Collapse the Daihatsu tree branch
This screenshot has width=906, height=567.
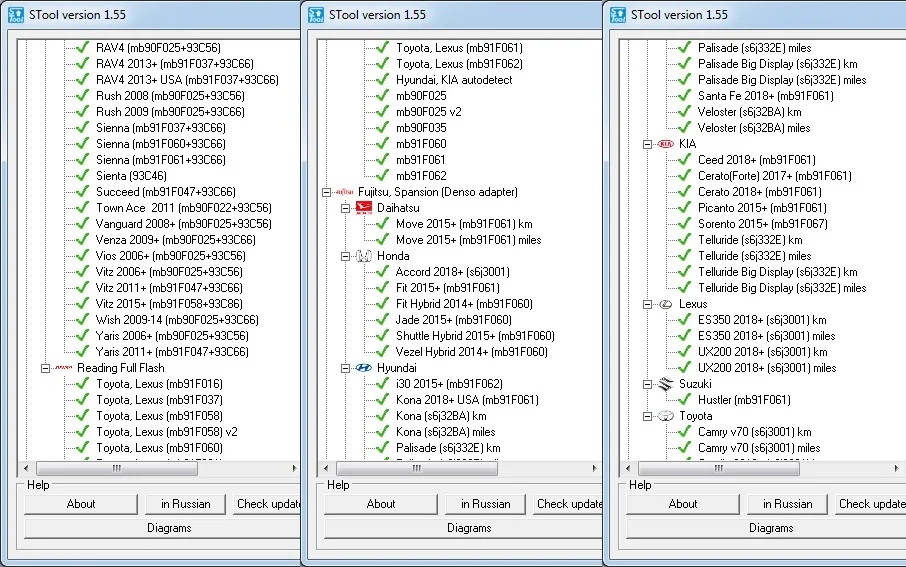346,208
